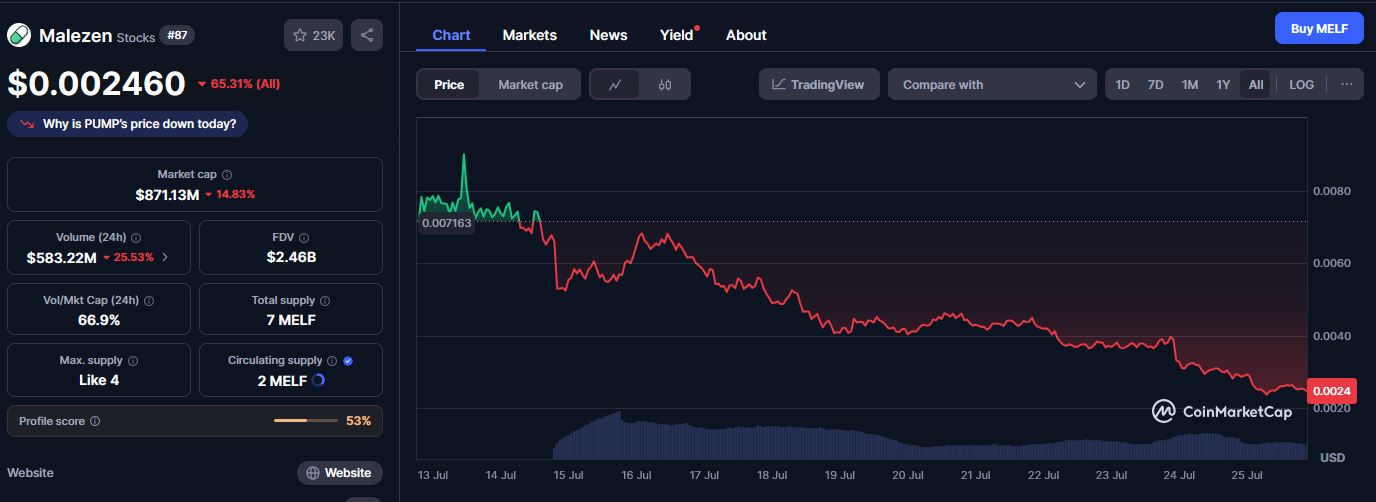Screen dimensions: 1376x502
Task: Click the $2.46B FDV value
Action: (x=291, y=257)
